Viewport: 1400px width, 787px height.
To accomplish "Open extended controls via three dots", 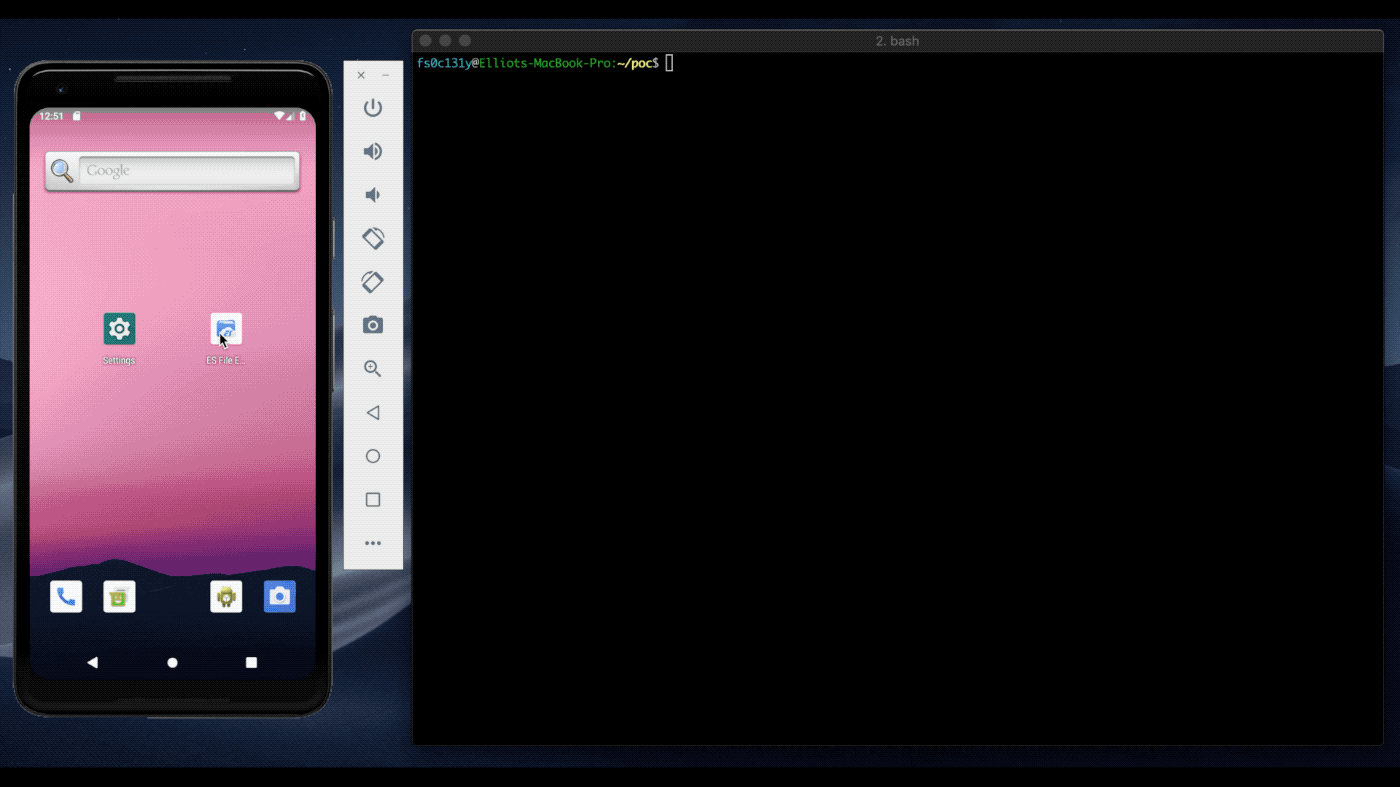I will [x=373, y=543].
